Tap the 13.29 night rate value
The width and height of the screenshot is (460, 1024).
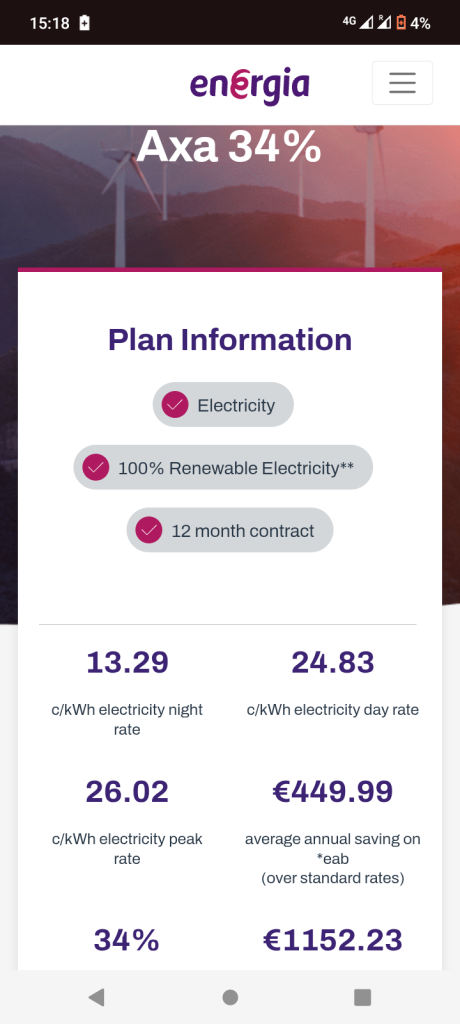click(127, 662)
